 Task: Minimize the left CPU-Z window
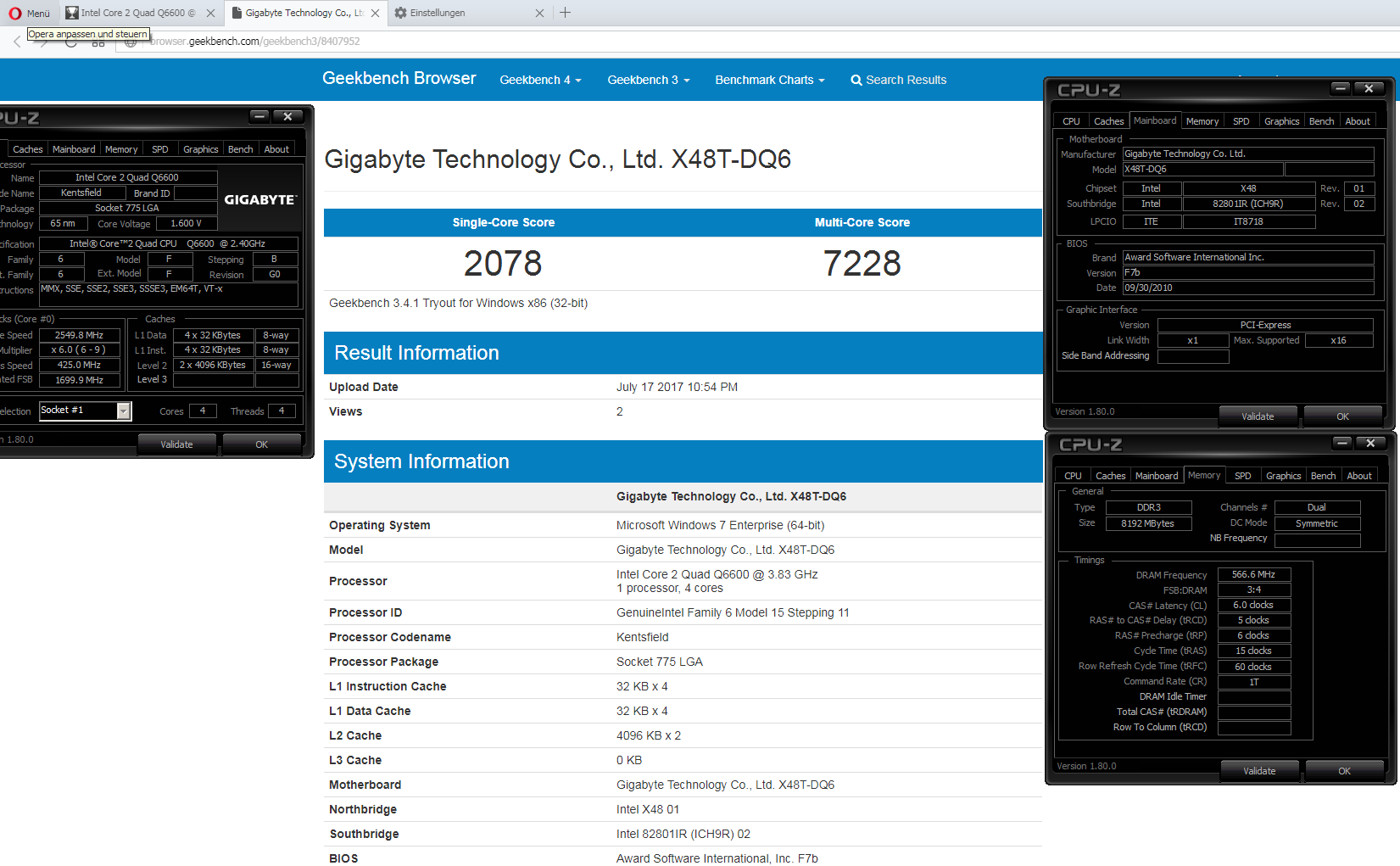click(x=259, y=116)
